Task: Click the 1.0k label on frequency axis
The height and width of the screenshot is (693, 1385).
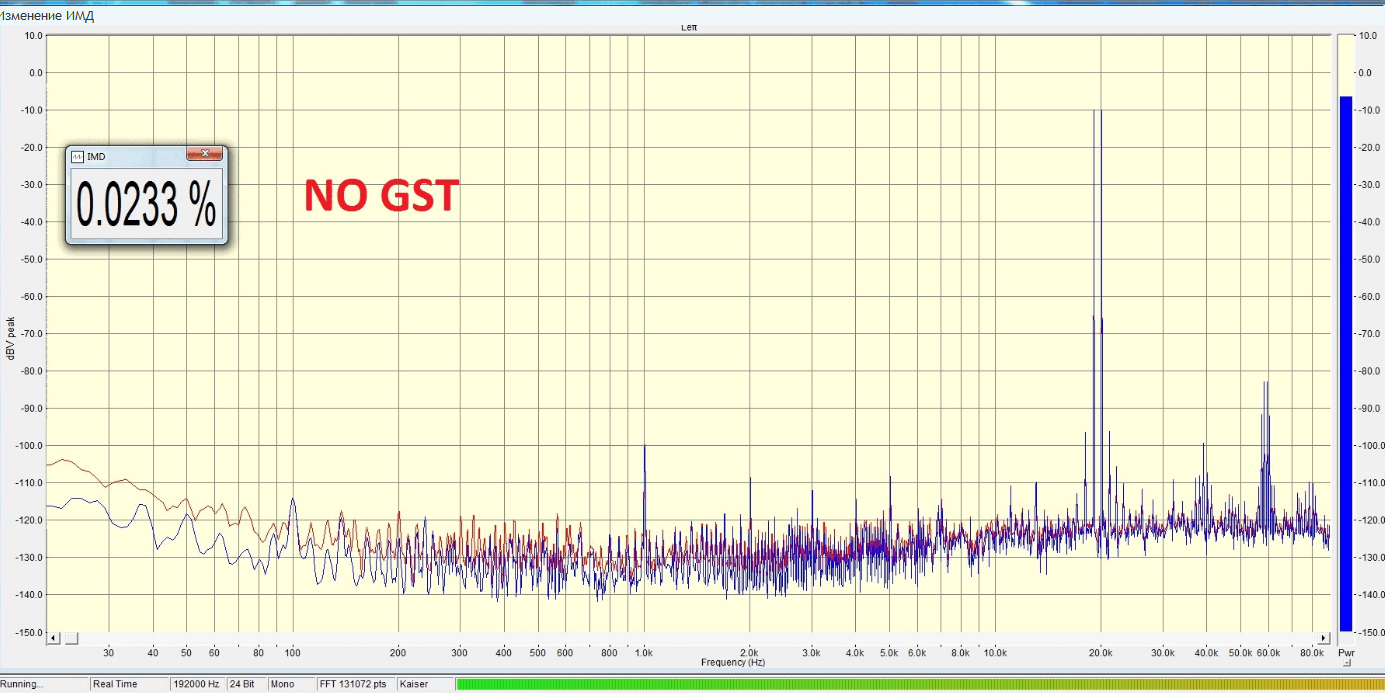Action: (643, 652)
